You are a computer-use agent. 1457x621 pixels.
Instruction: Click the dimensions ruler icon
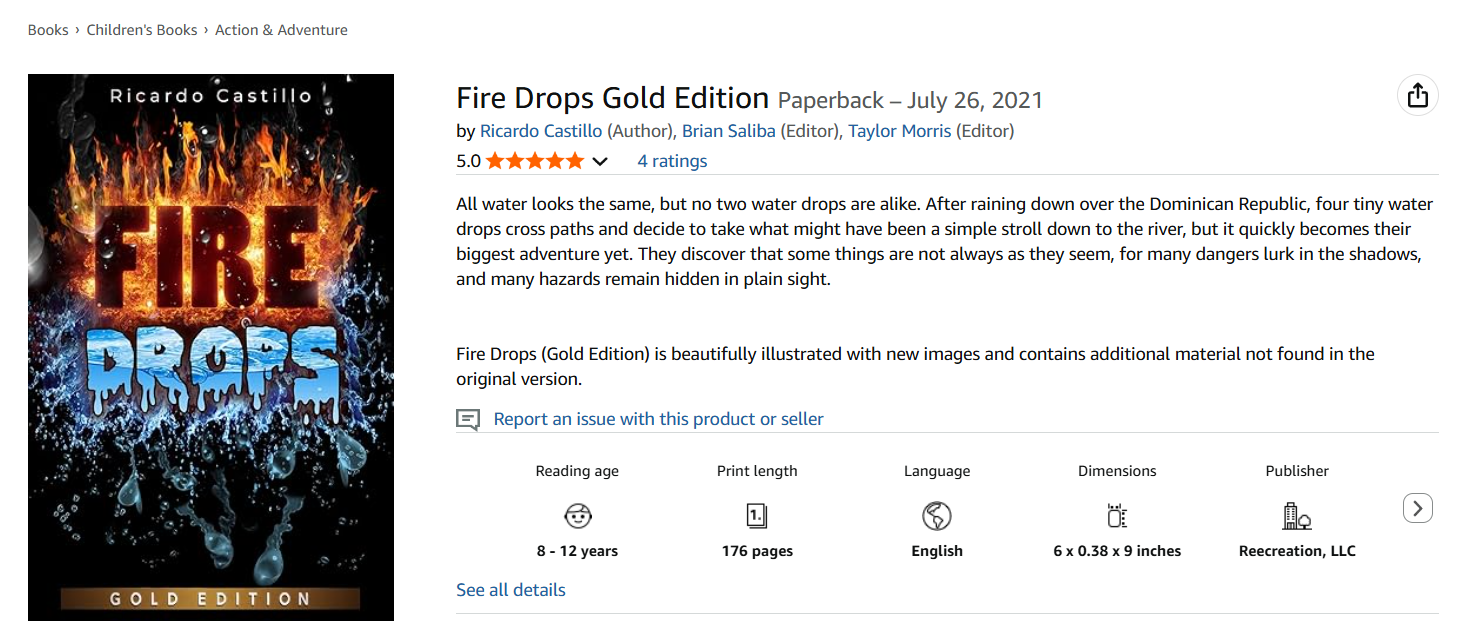1117,516
